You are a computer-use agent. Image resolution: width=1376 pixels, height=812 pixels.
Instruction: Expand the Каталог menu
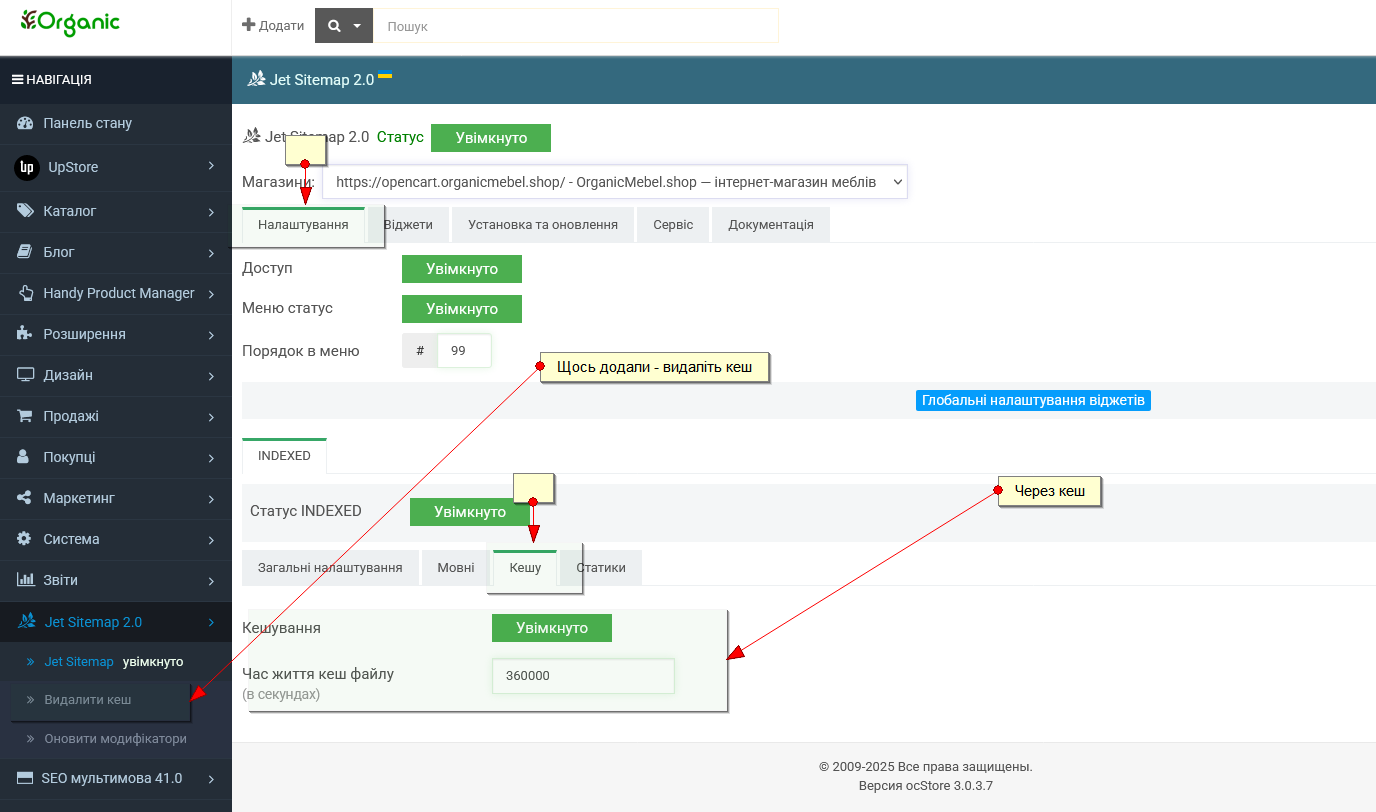coord(211,211)
